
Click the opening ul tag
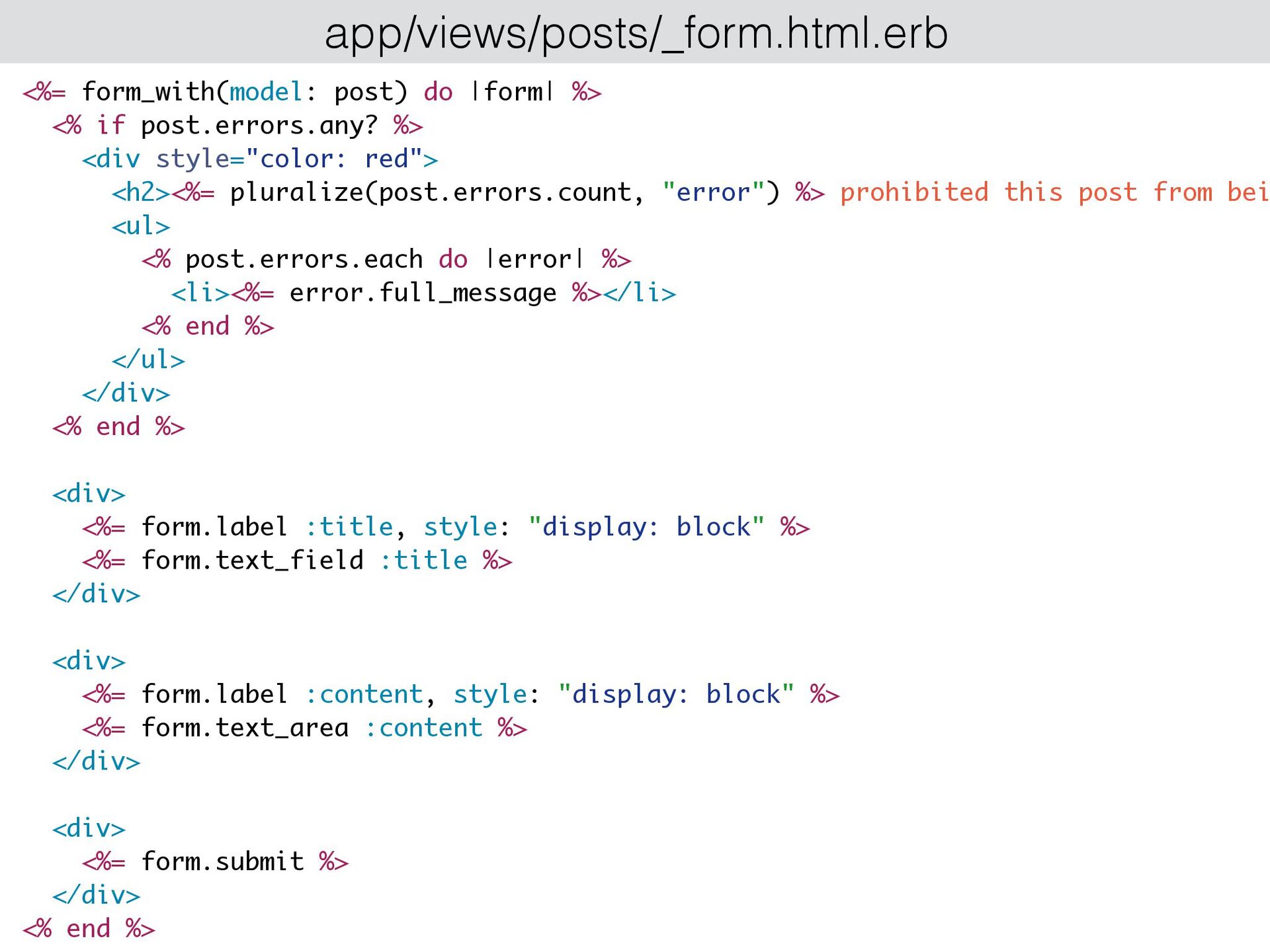[x=141, y=226]
